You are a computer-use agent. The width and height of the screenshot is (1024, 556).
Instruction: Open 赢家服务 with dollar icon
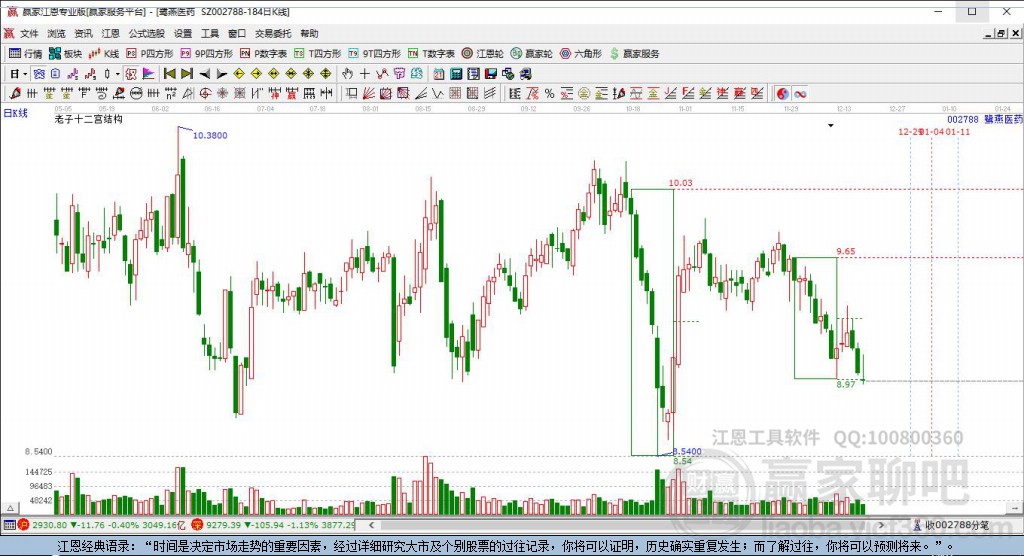pos(635,54)
